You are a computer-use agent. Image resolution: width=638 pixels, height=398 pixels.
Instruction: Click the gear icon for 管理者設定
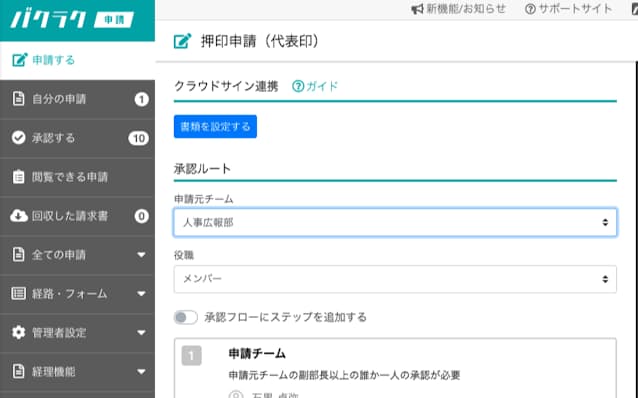[18, 332]
